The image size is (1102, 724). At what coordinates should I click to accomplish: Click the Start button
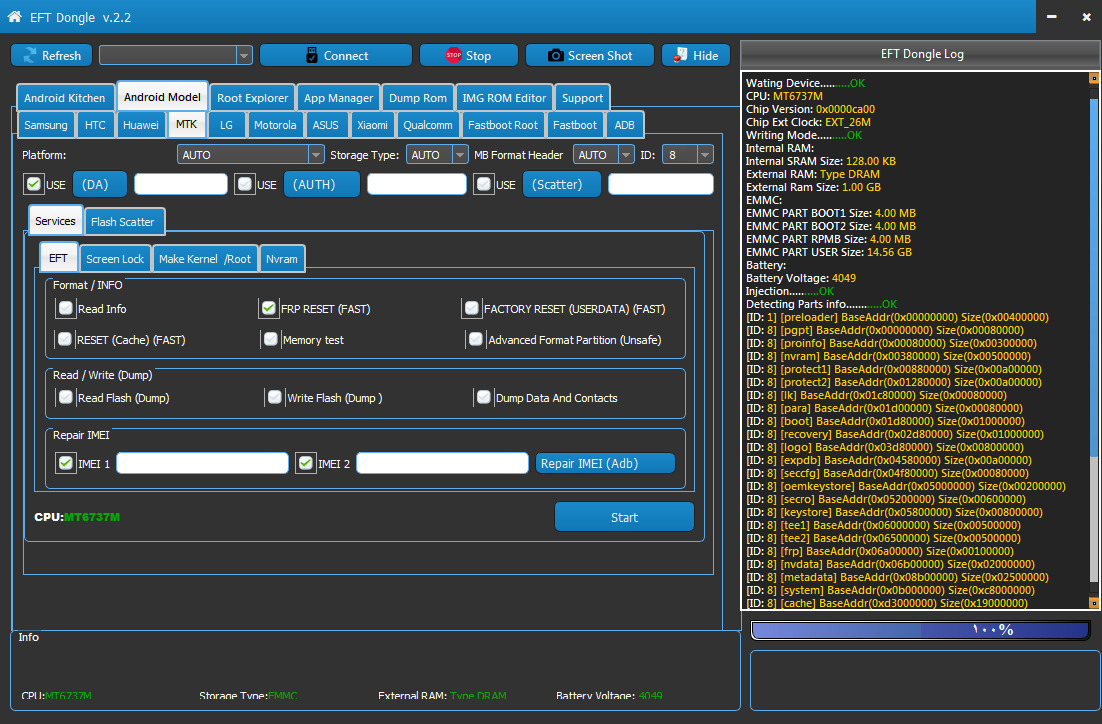click(624, 517)
